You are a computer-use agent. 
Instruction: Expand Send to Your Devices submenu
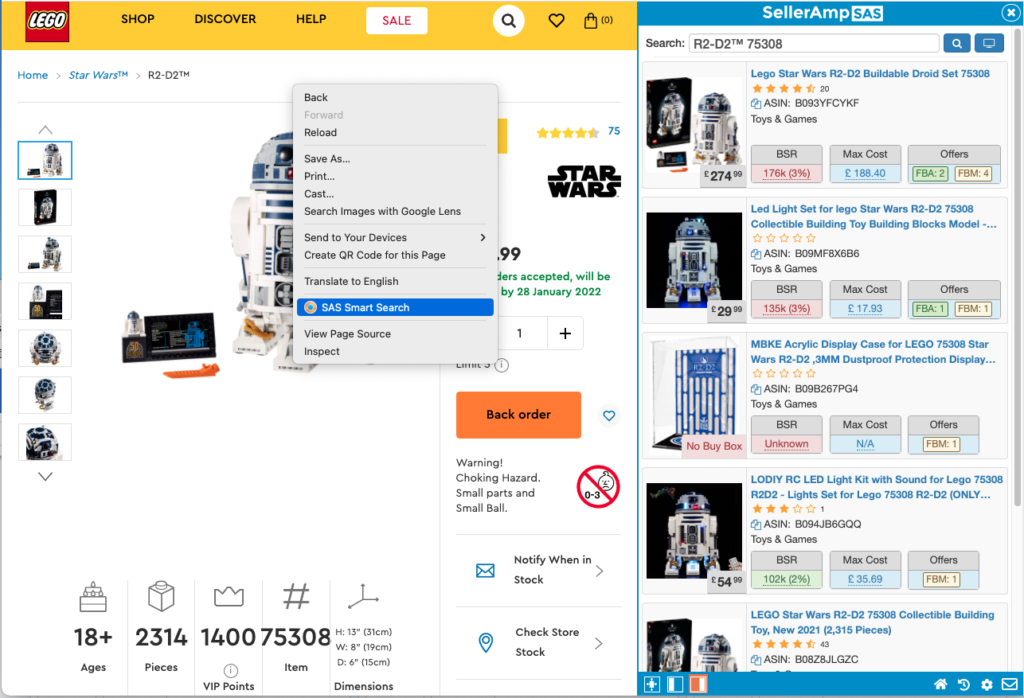[x=394, y=238]
